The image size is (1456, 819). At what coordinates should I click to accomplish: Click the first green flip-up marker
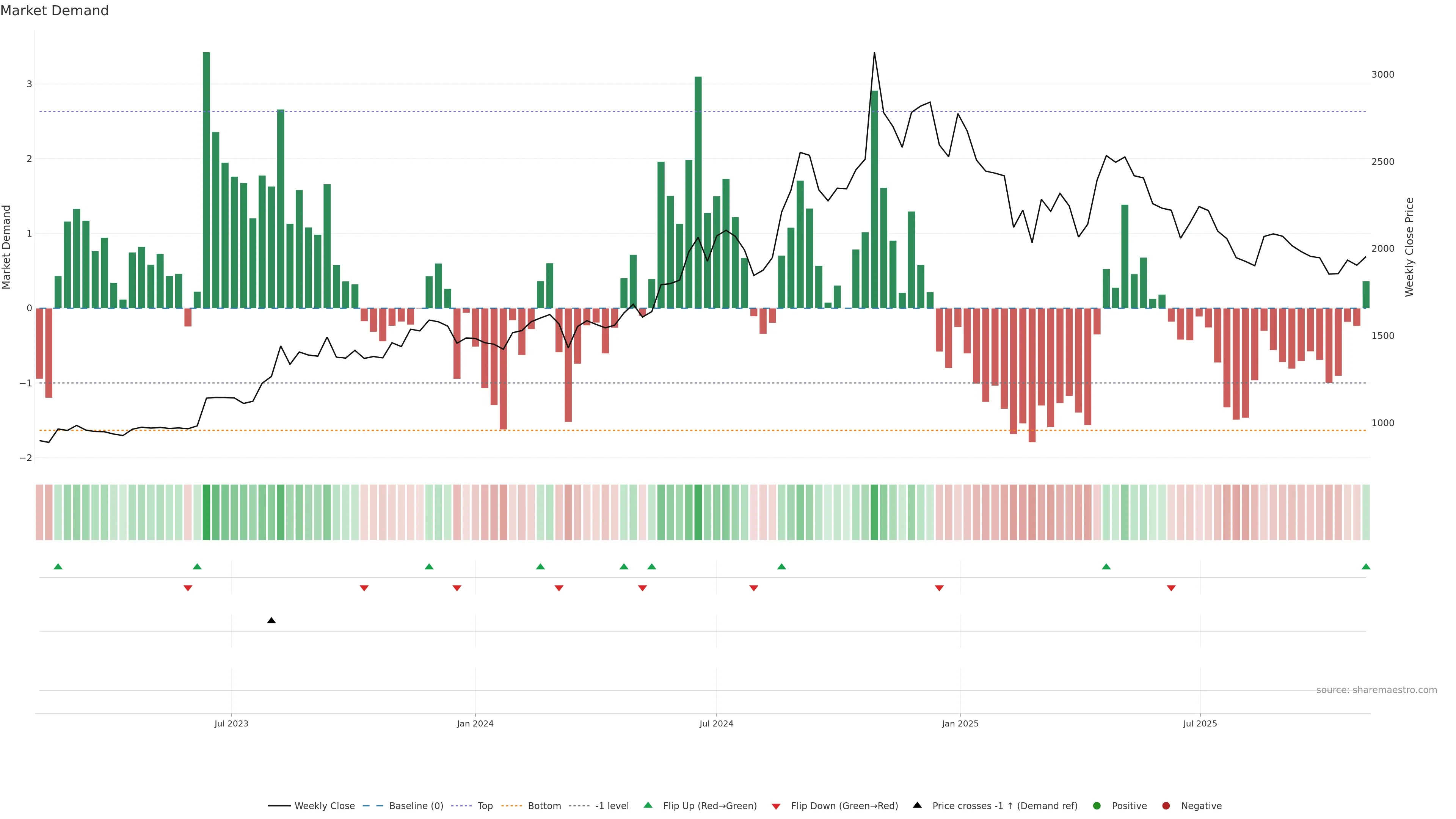(58, 566)
